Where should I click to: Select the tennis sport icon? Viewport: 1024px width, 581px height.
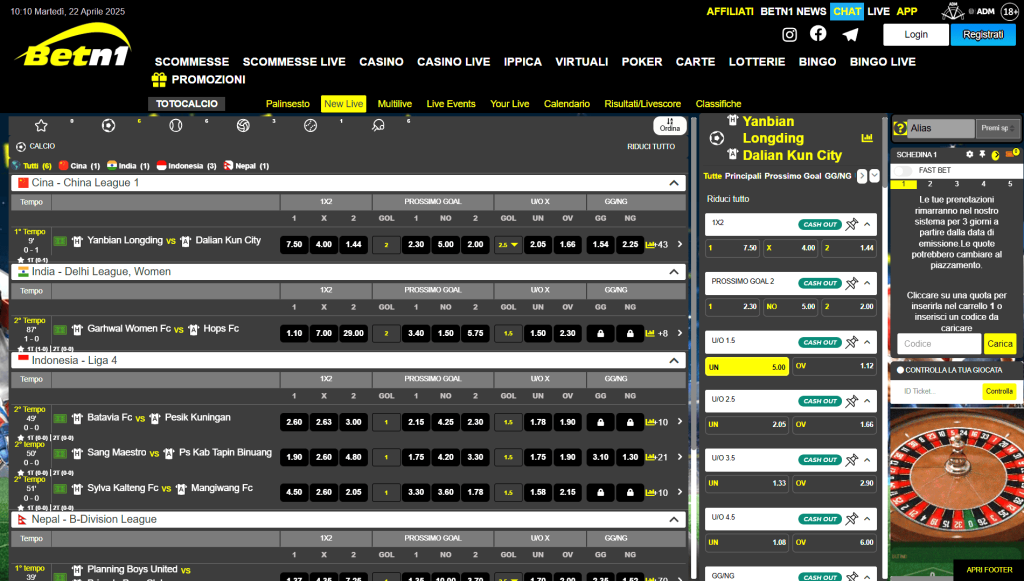point(178,125)
